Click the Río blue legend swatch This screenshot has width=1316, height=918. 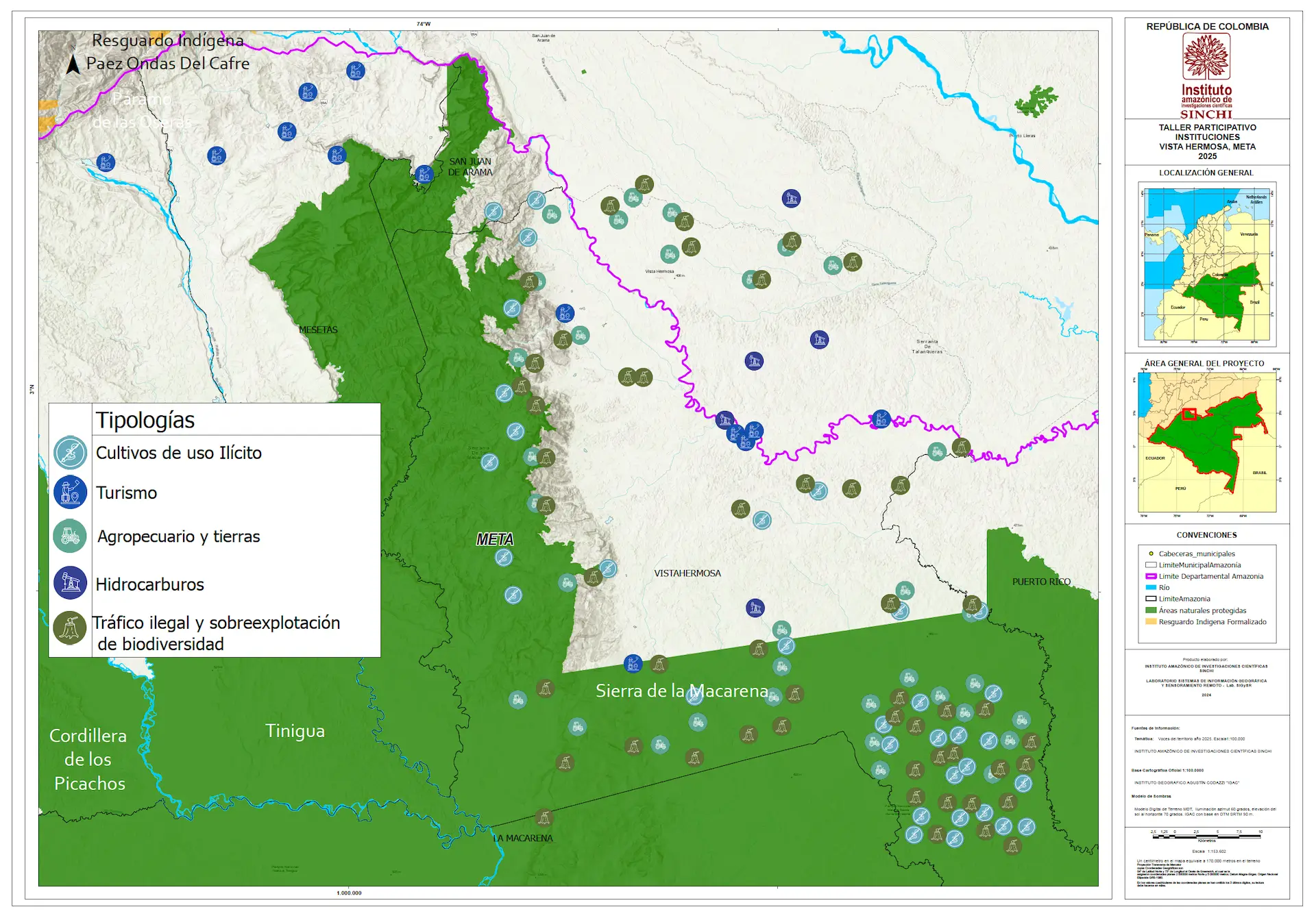[x=1151, y=588]
